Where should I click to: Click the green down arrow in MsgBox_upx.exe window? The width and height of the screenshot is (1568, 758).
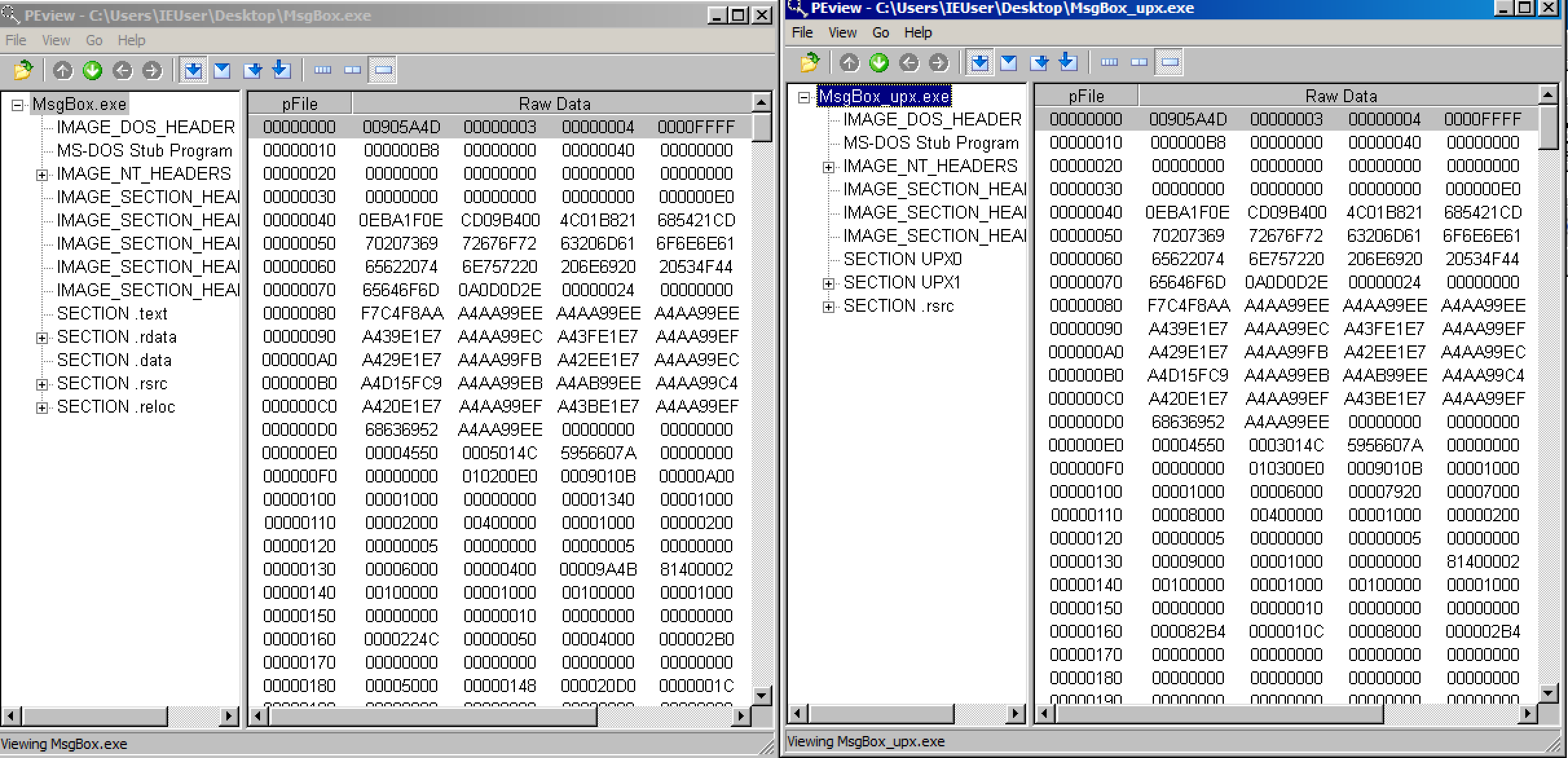(879, 63)
